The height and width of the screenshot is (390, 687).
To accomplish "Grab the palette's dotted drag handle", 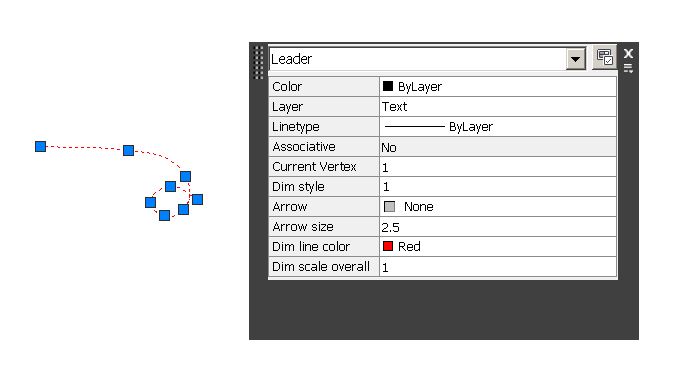I will tap(259, 62).
